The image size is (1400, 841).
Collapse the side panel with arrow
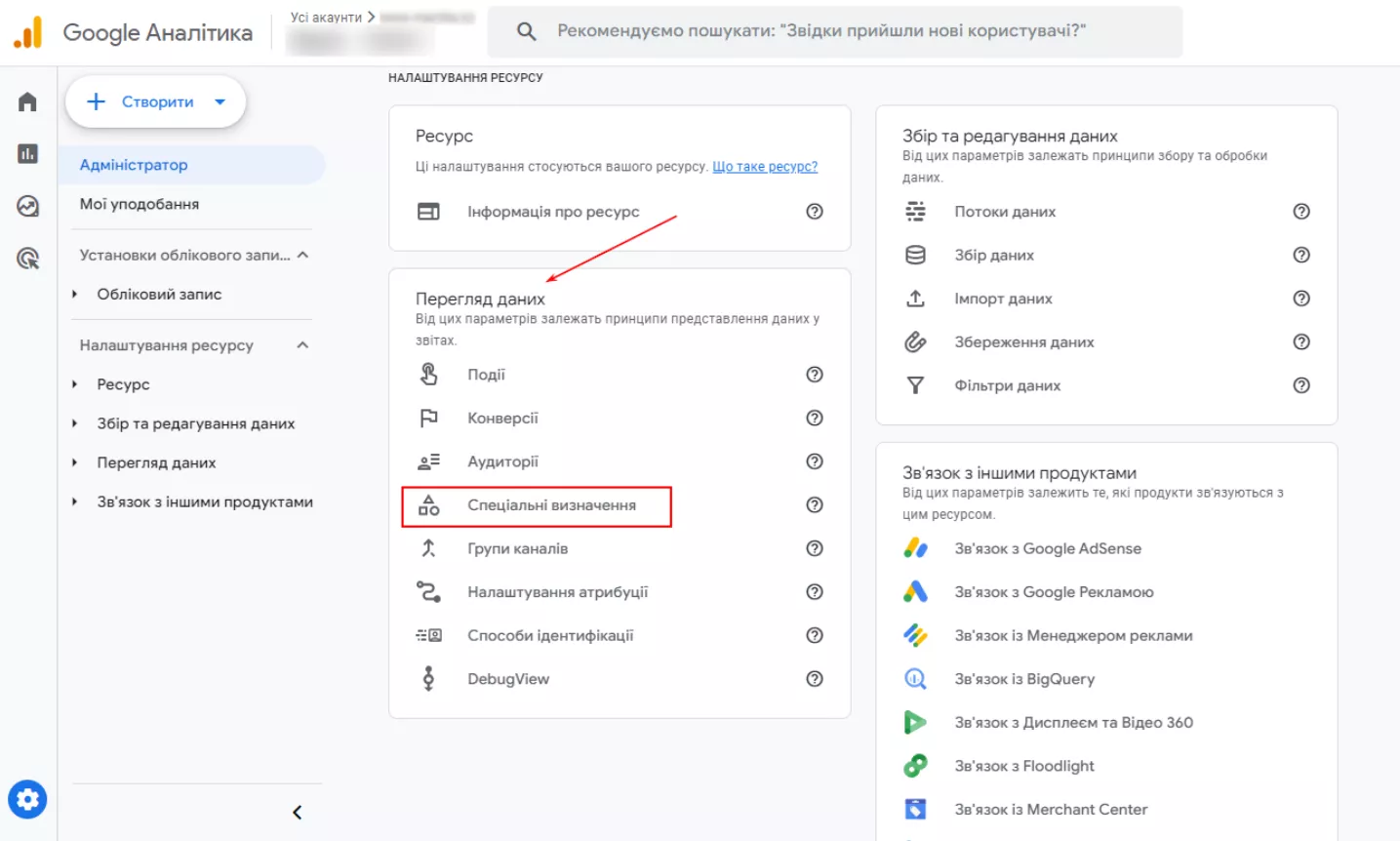click(298, 812)
